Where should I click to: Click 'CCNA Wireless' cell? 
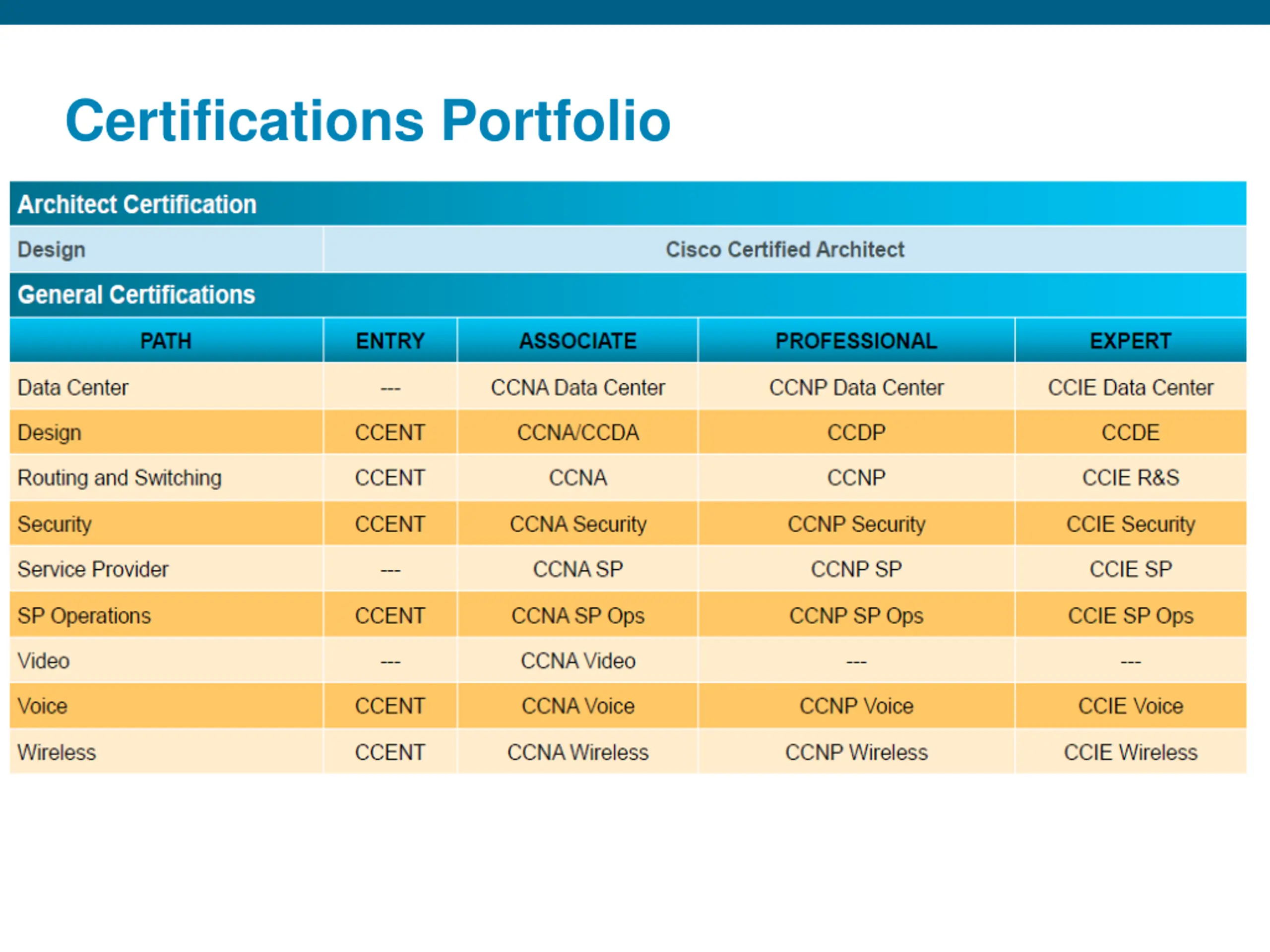577,752
